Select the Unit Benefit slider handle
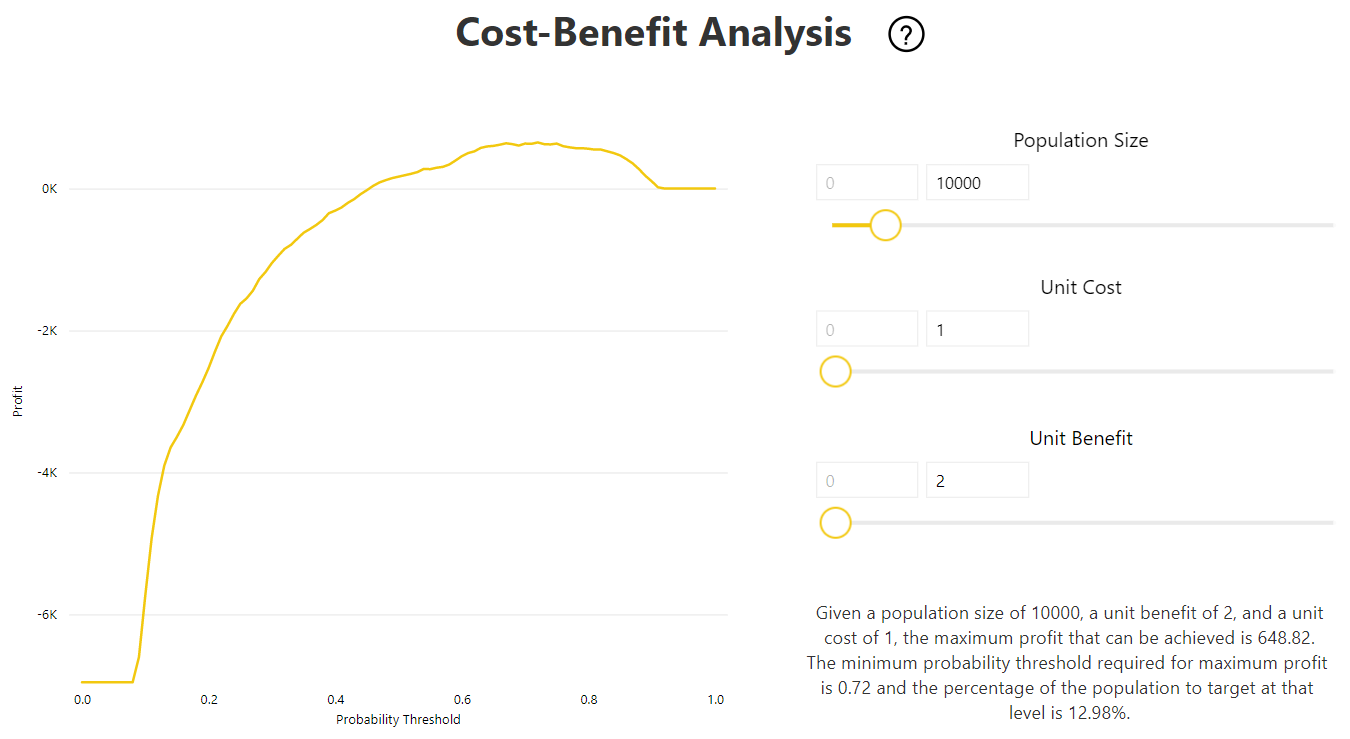Screen dimensions: 1350x739 coord(835,523)
